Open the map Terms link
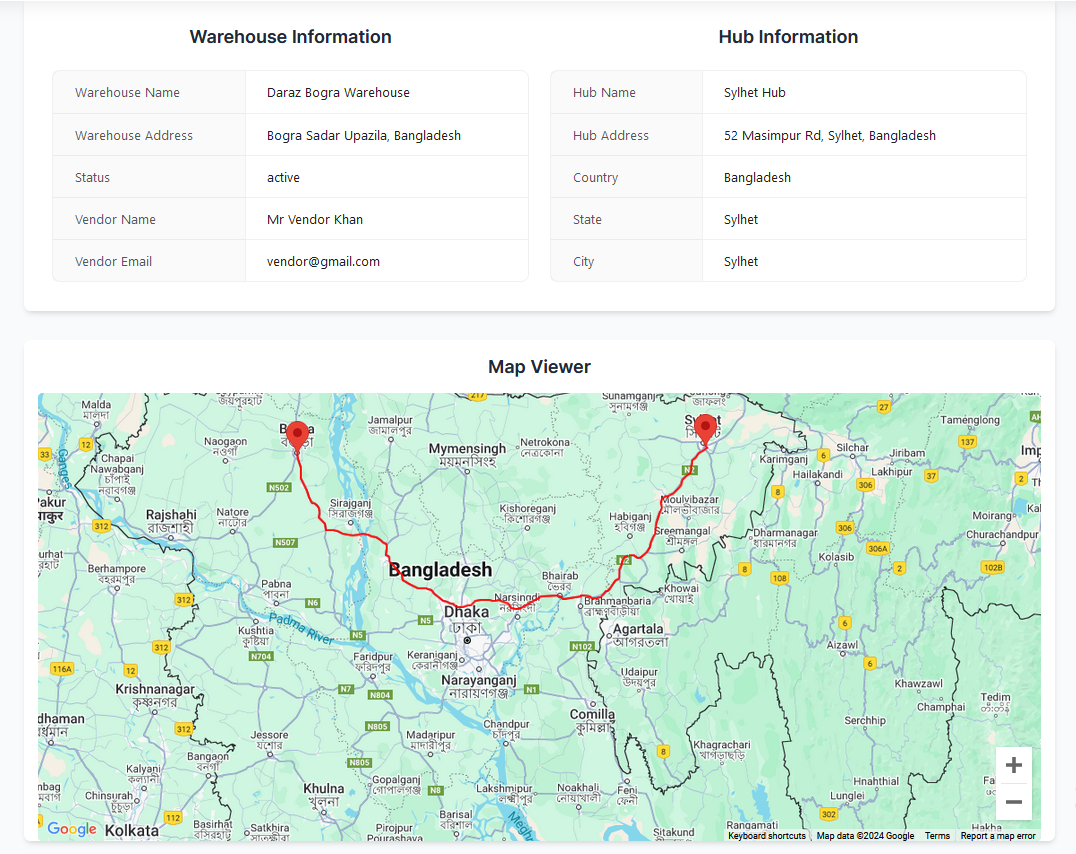Screen dimensions: 1076x854 tap(937, 836)
